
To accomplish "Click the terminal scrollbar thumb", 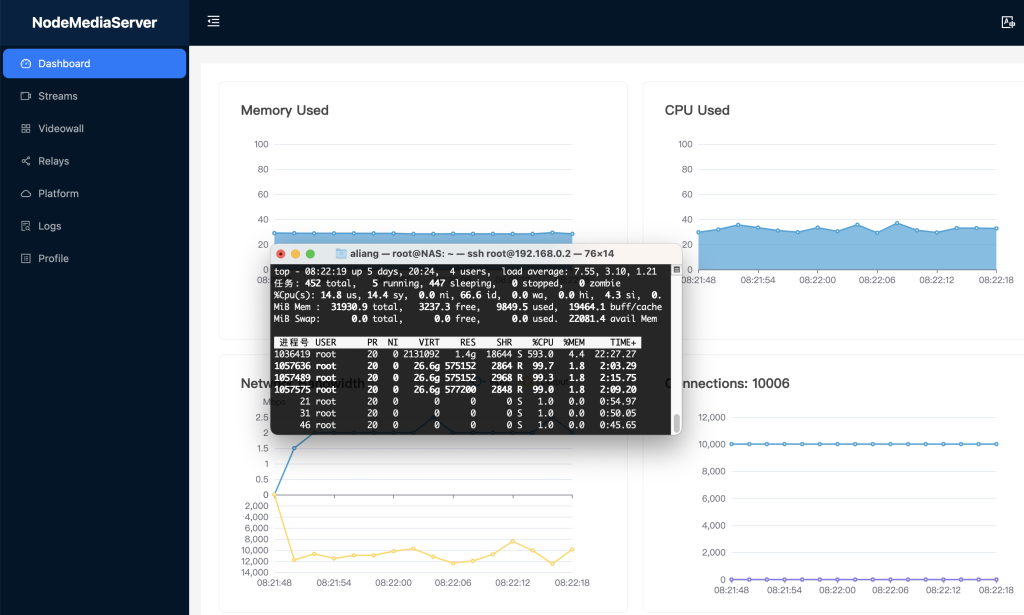I will [x=677, y=423].
